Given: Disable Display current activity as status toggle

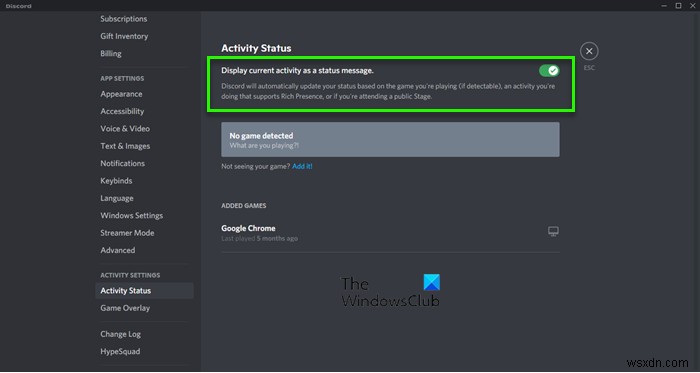Looking at the screenshot, I should click(549, 70).
